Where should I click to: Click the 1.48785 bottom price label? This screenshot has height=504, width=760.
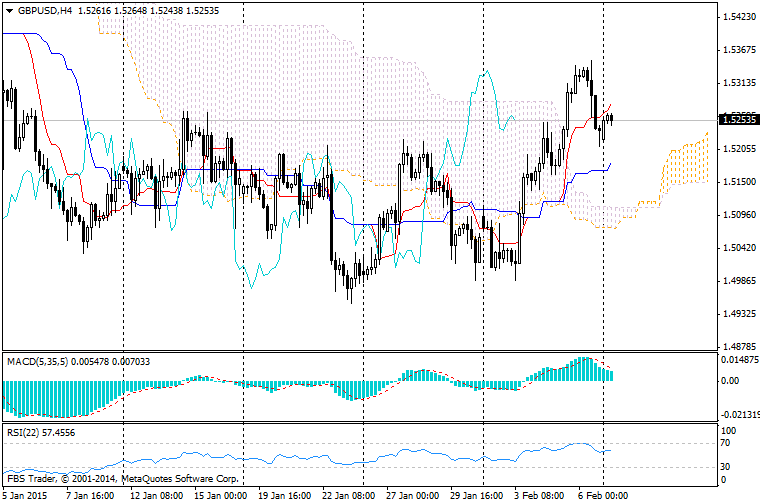(x=736, y=347)
